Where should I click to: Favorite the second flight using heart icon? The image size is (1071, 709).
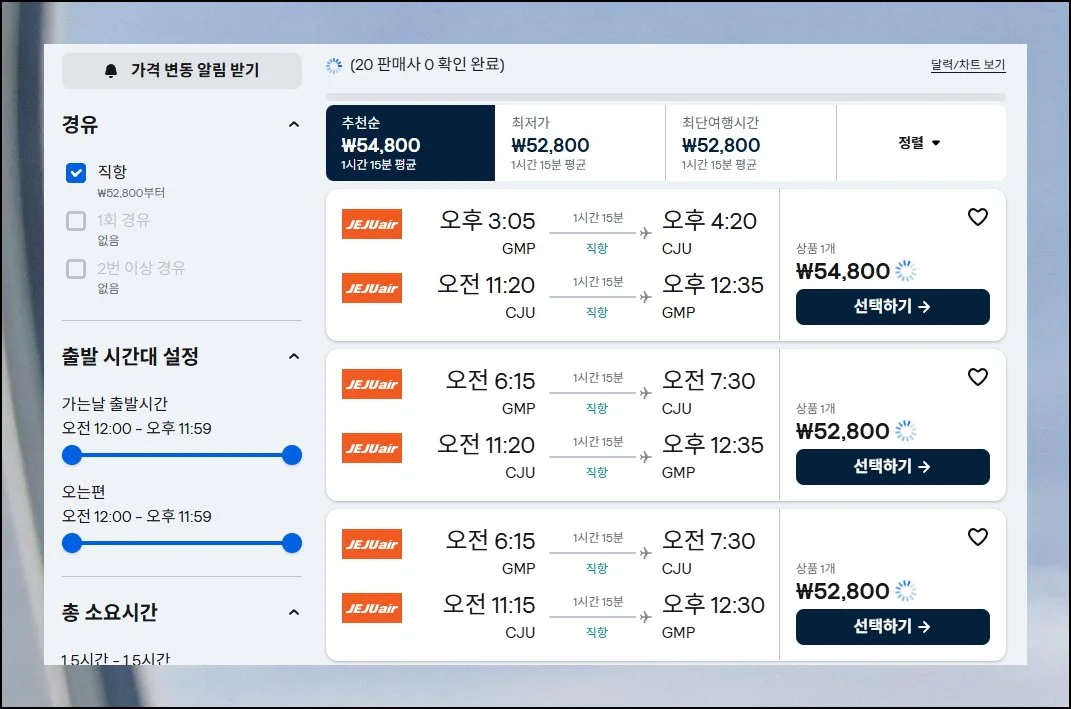tap(977, 377)
